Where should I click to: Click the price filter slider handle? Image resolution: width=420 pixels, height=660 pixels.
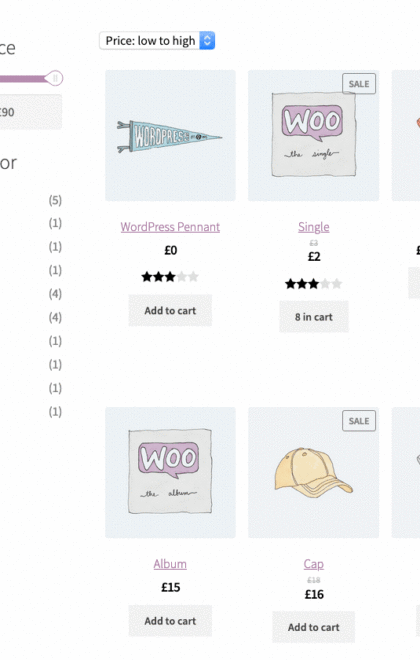(x=54, y=78)
